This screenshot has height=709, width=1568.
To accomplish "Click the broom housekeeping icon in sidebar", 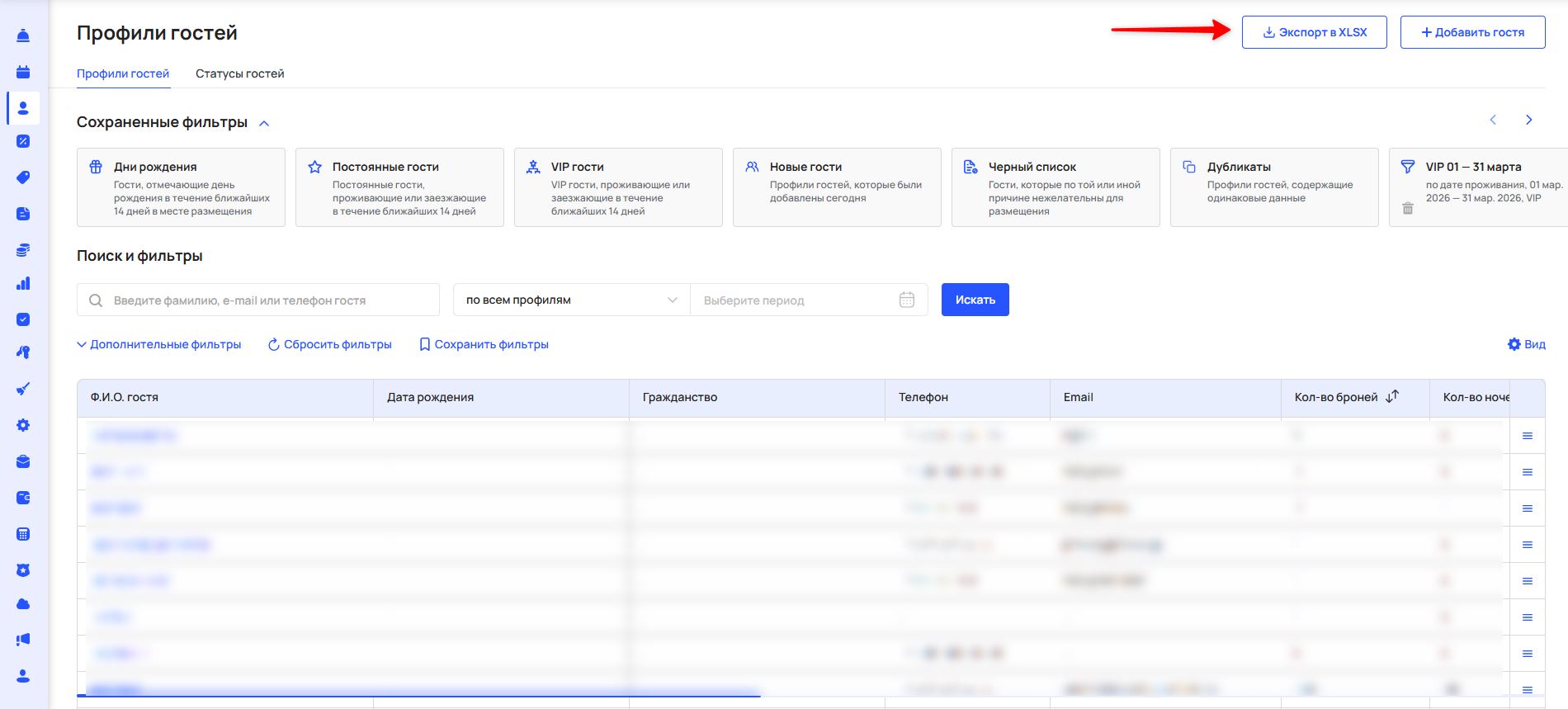I will pyautogui.click(x=23, y=389).
